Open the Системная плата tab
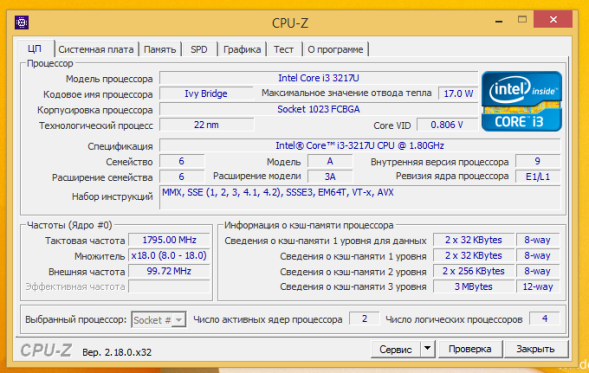 (96, 50)
